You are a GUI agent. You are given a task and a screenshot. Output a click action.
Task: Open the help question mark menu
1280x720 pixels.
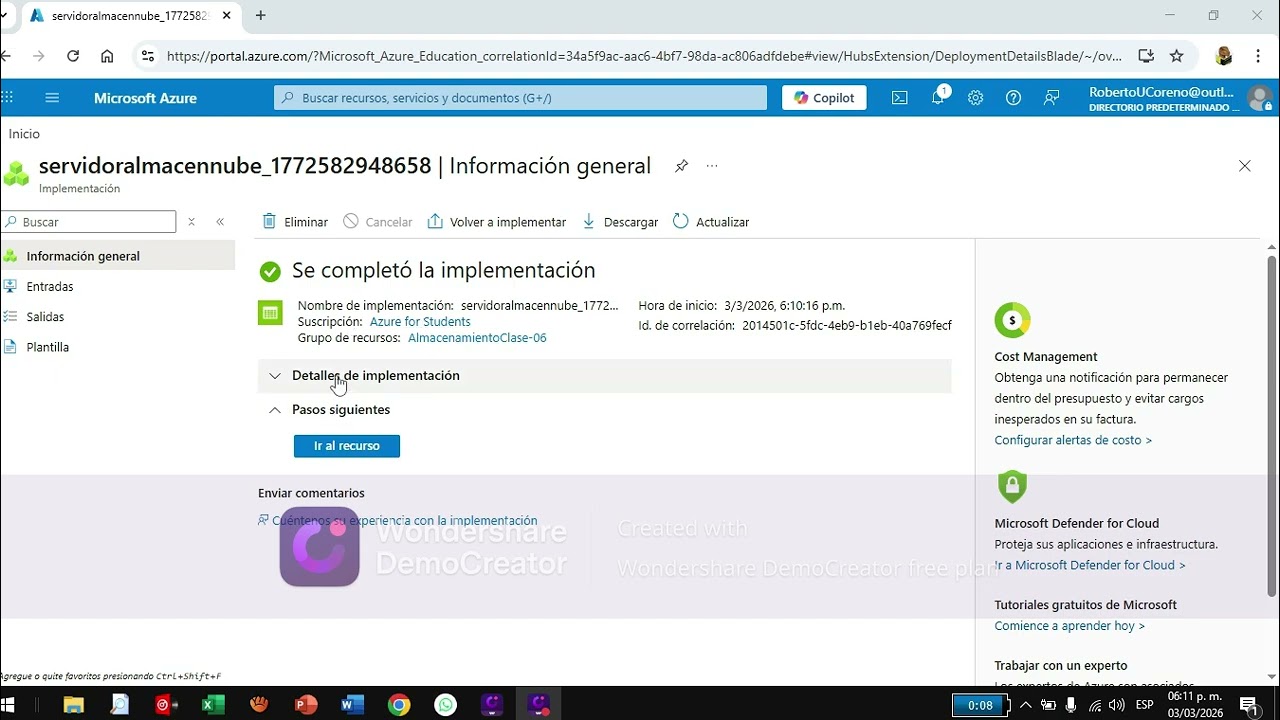(1013, 98)
